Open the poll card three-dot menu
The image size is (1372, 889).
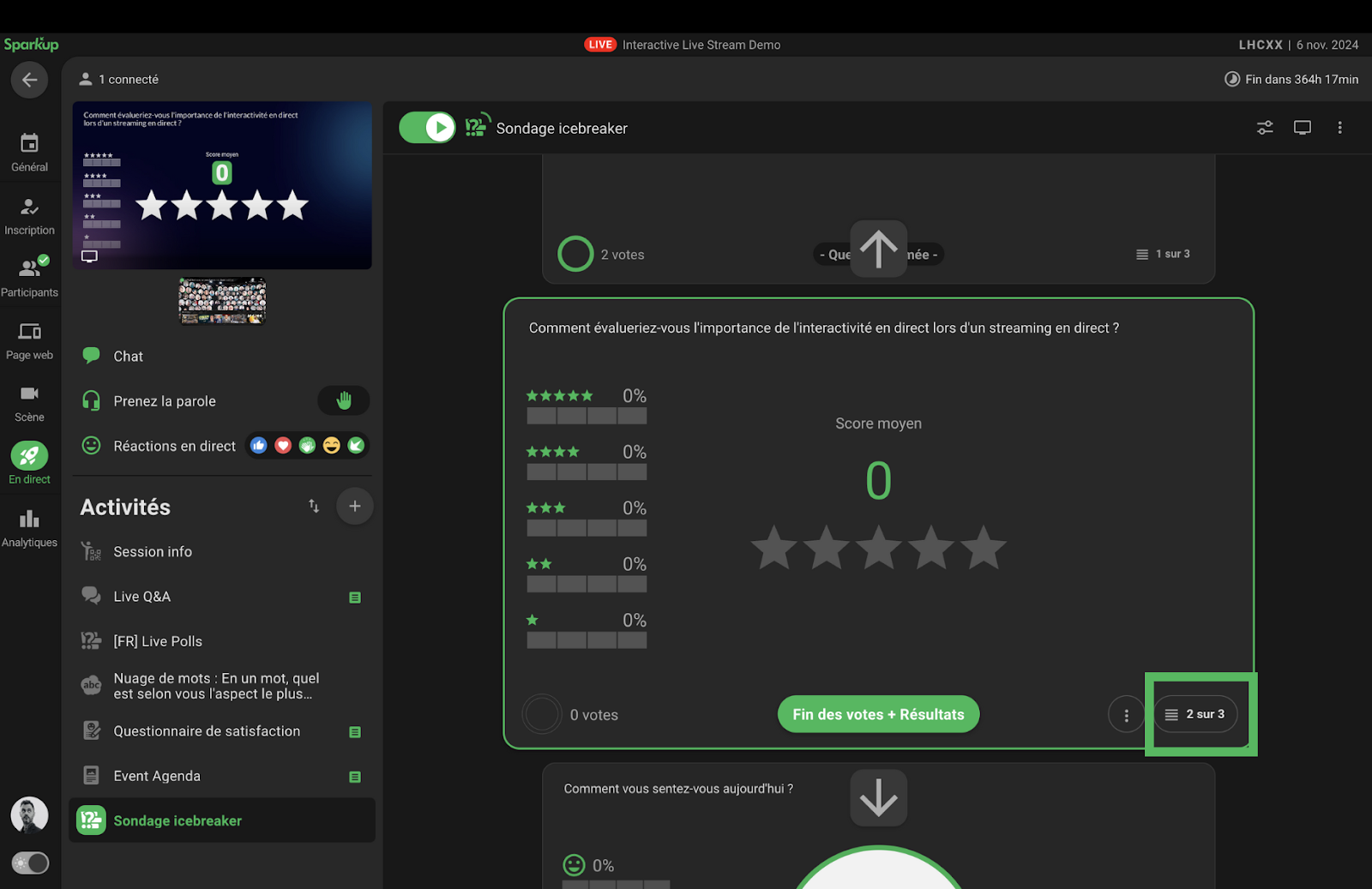pos(1126,715)
